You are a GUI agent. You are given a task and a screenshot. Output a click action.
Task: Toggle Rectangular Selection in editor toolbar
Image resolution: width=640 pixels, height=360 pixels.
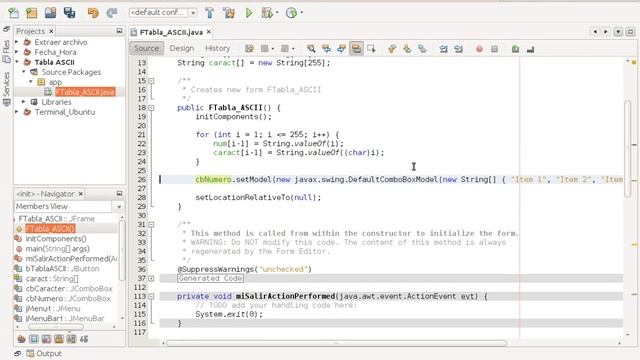click(x=371, y=49)
